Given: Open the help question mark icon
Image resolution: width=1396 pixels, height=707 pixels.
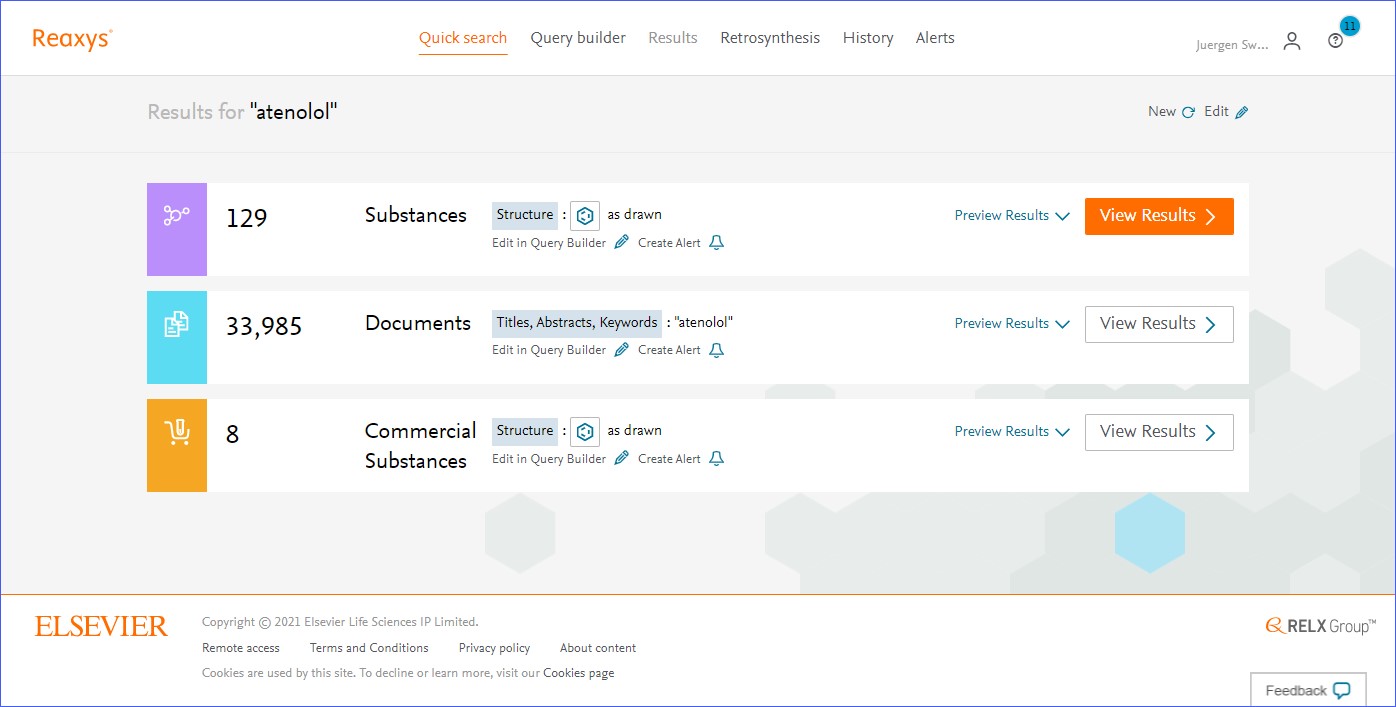Looking at the screenshot, I should click(1335, 41).
